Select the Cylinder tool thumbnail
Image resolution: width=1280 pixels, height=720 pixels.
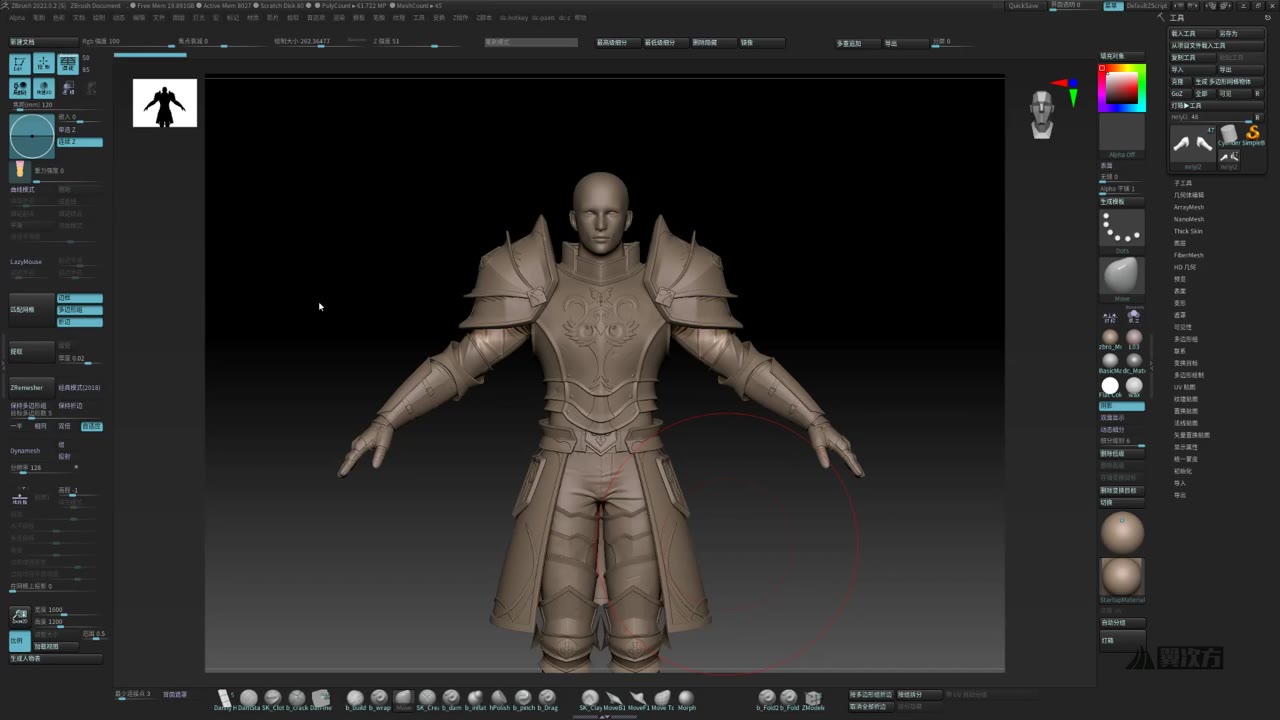point(1229,134)
